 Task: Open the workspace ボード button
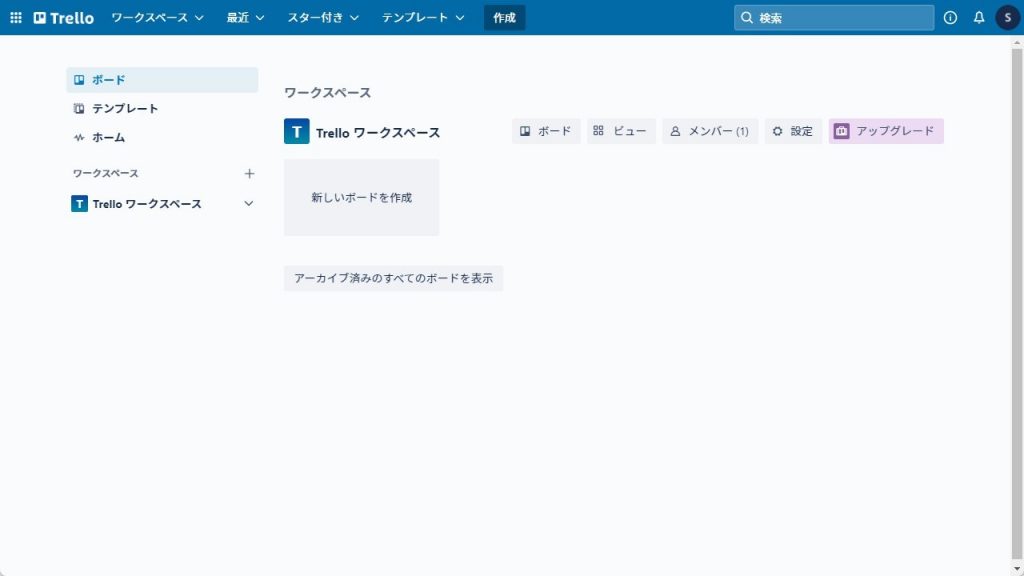(x=546, y=131)
